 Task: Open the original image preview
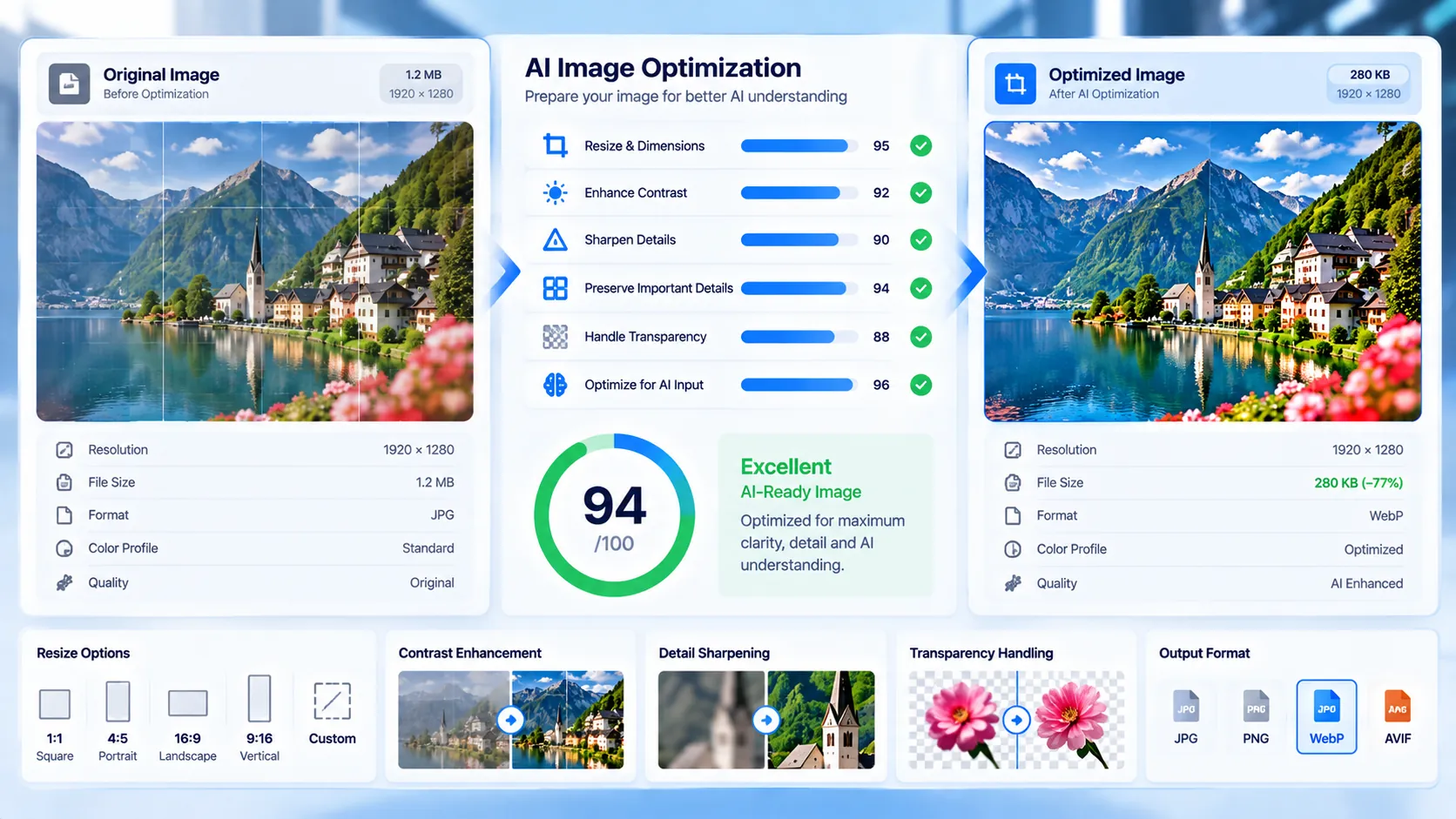click(254, 272)
